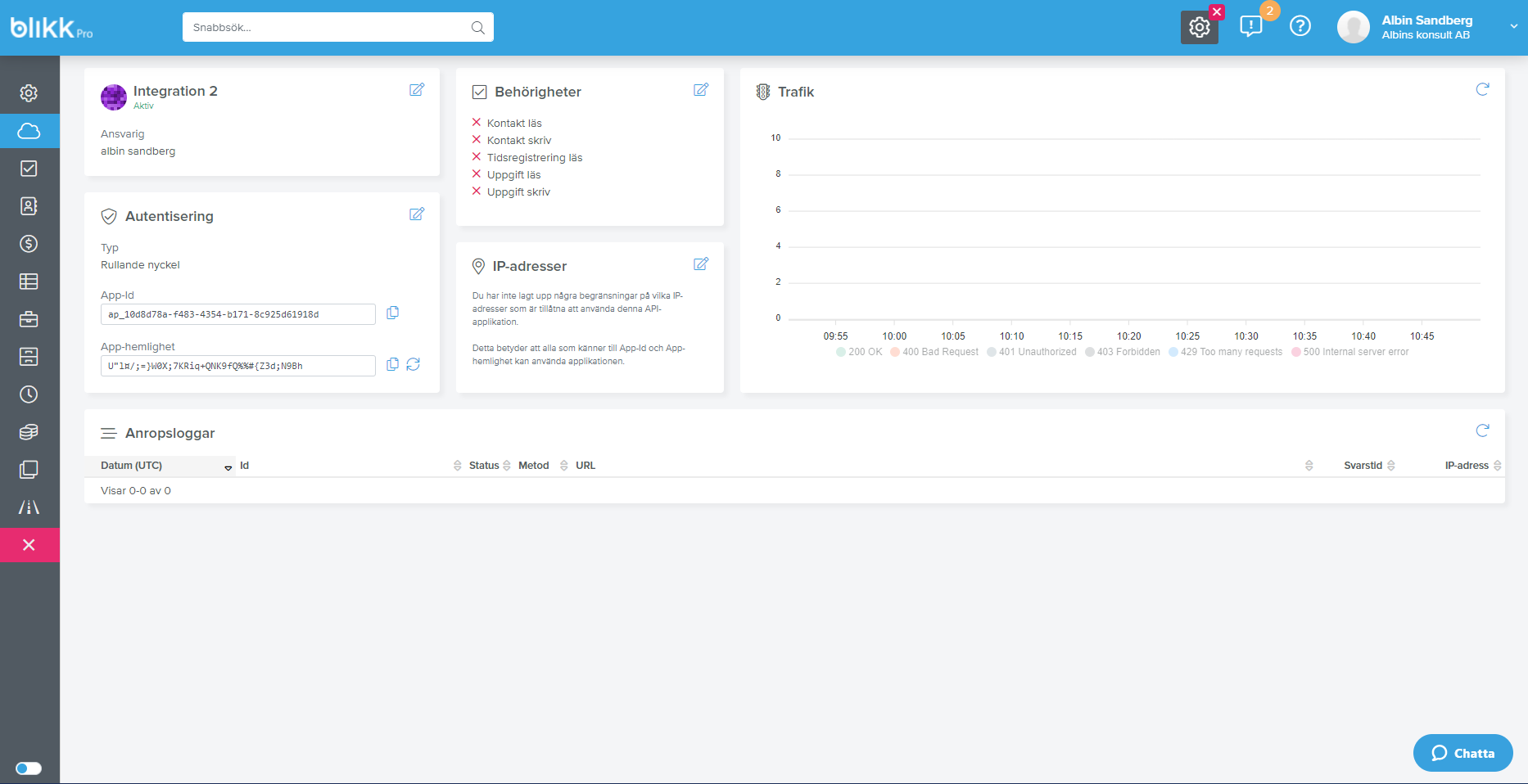Copy the App-Id value
Image resolution: width=1528 pixels, height=784 pixels.
[x=393, y=313]
